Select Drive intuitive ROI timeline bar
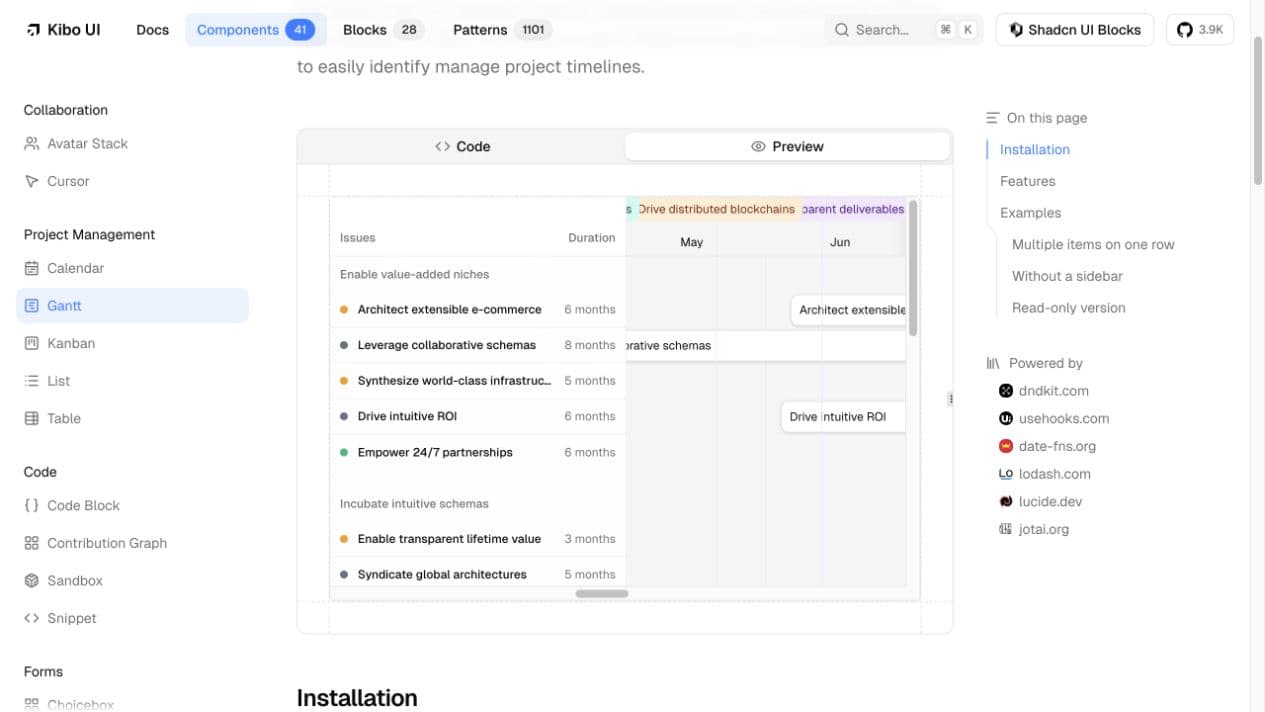The height and width of the screenshot is (712, 1265). click(x=843, y=417)
